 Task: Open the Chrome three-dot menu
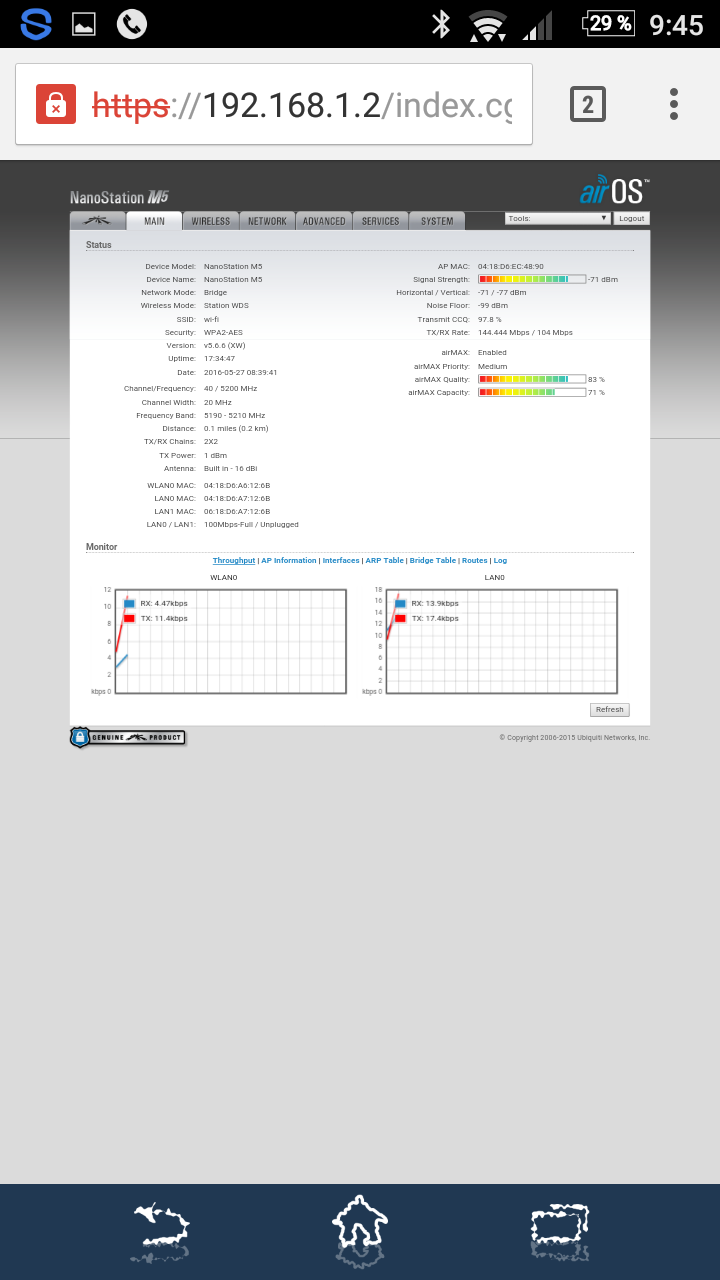[x=674, y=104]
